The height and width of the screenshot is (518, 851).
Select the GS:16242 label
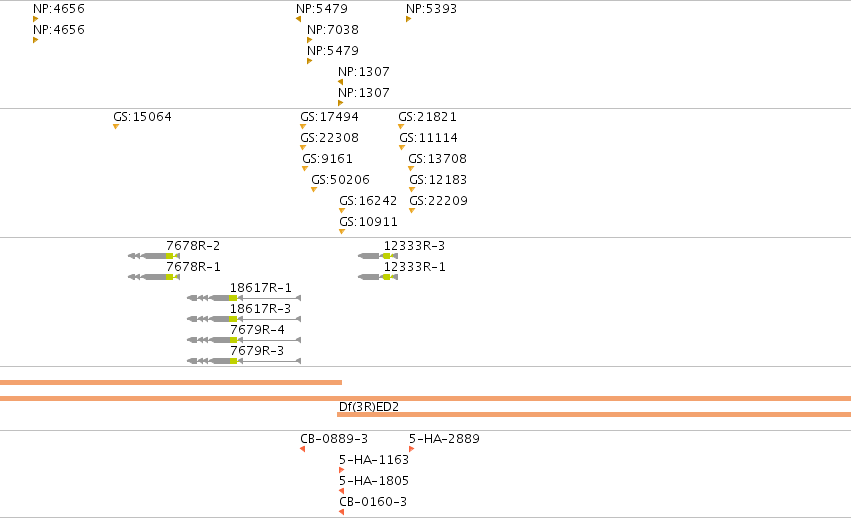pyautogui.click(x=368, y=201)
